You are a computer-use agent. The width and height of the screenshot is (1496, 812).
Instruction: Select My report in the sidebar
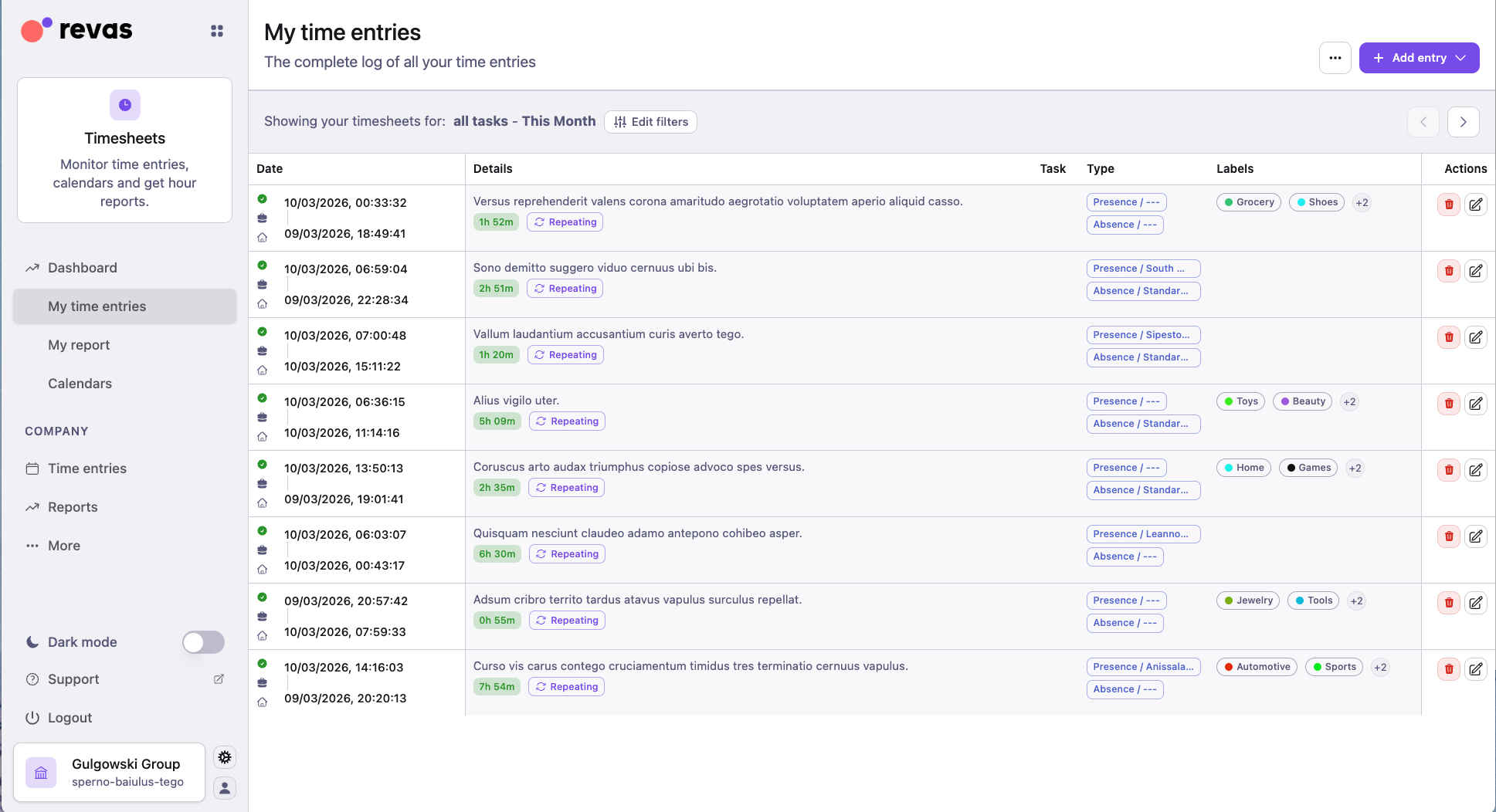pos(79,345)
